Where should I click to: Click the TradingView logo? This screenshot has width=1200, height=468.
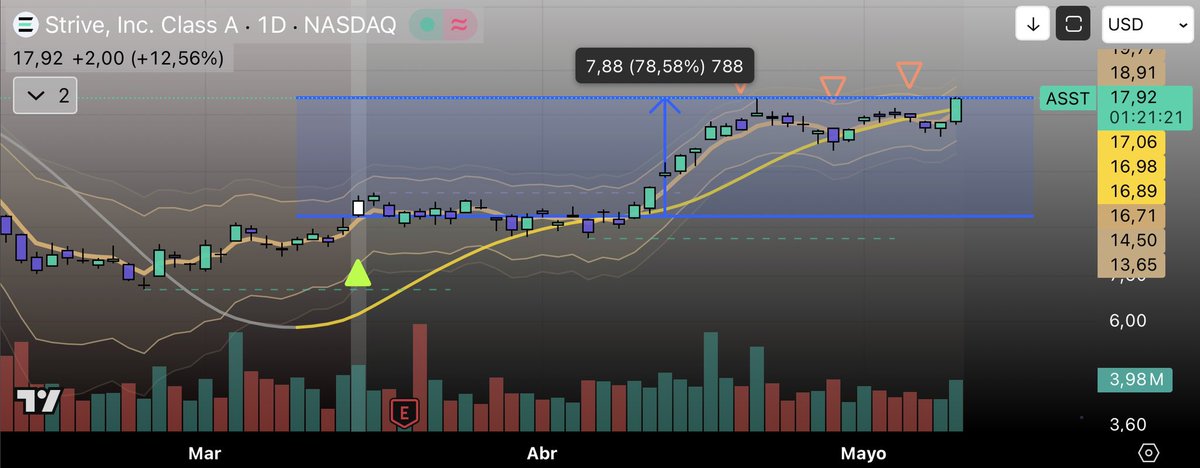tap(38, 400)
